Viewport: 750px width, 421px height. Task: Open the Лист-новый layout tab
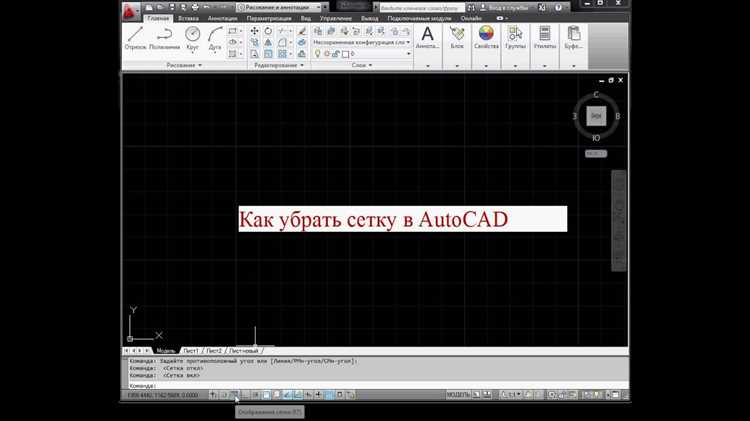pos(243,351)
